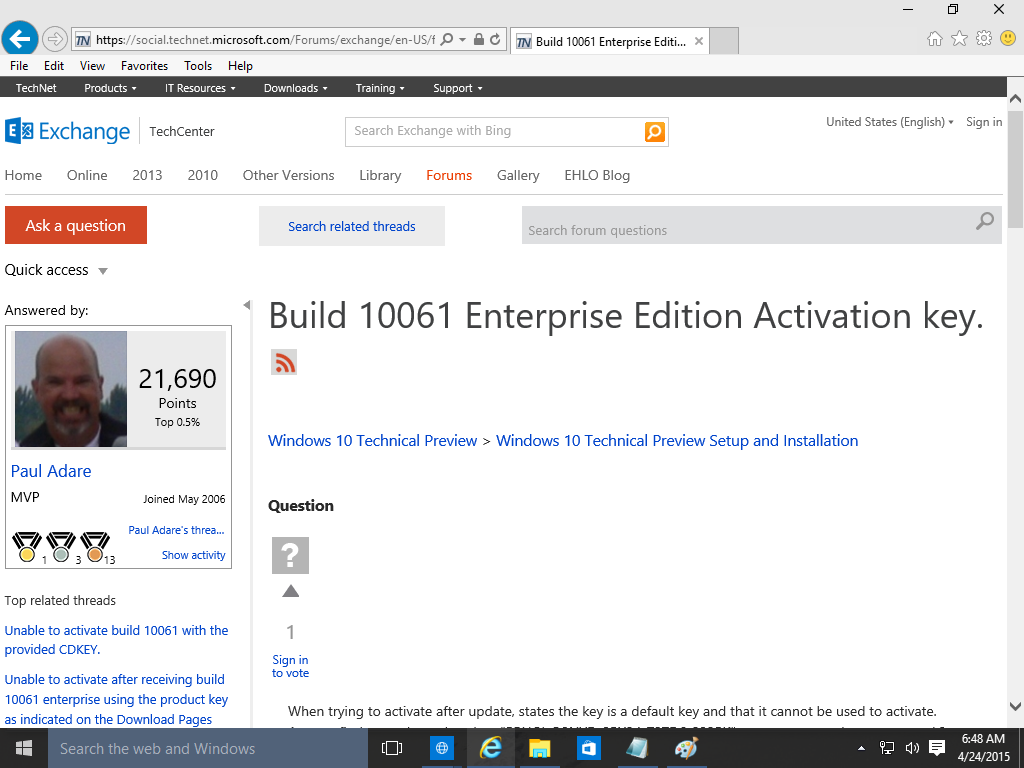Click the Search the web and Windows box
Image resolution: width=1024 pixels, height=768 pixels.
tap(208, 748)
